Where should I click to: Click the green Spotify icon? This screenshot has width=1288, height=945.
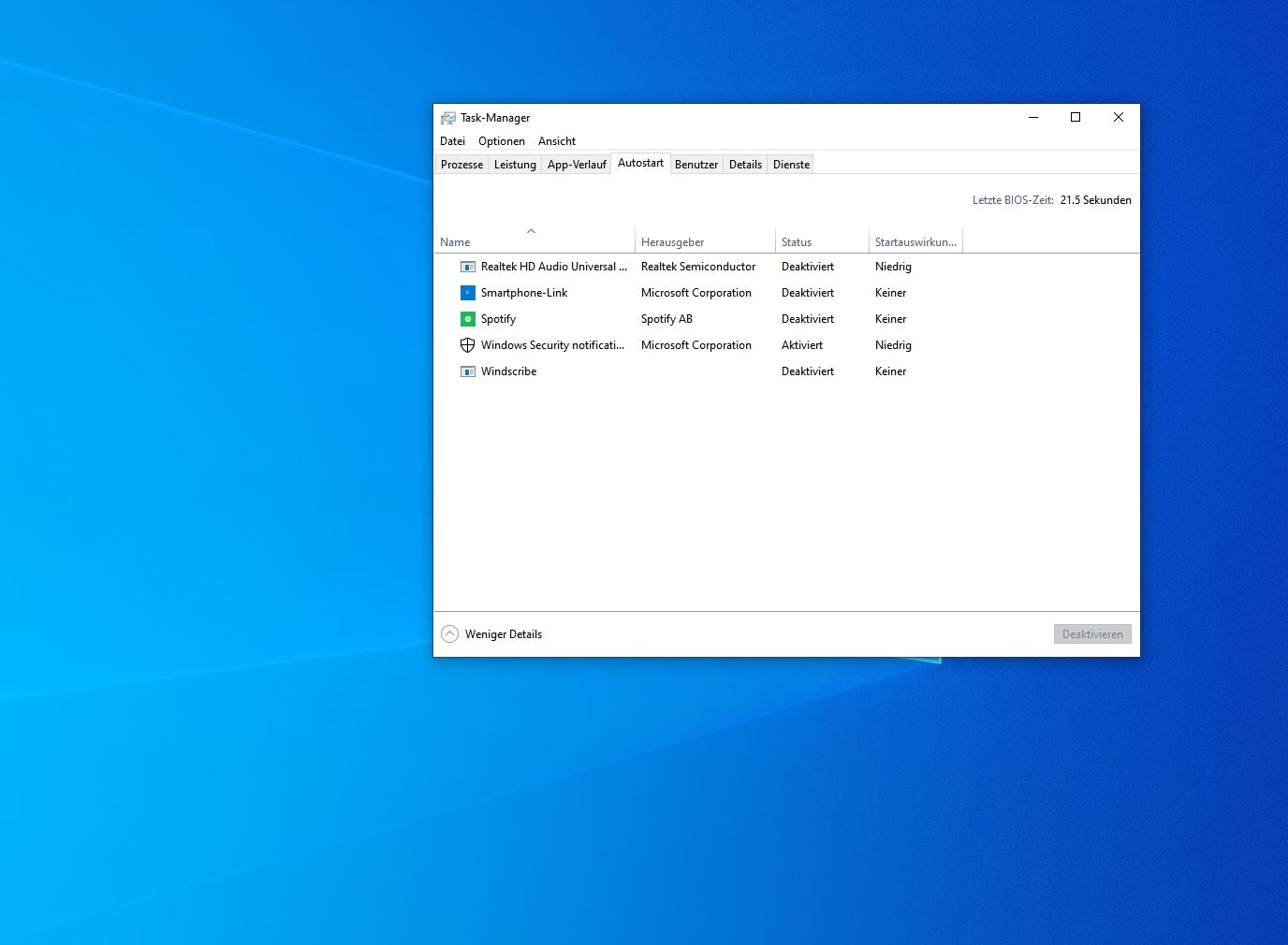point(468,319)
